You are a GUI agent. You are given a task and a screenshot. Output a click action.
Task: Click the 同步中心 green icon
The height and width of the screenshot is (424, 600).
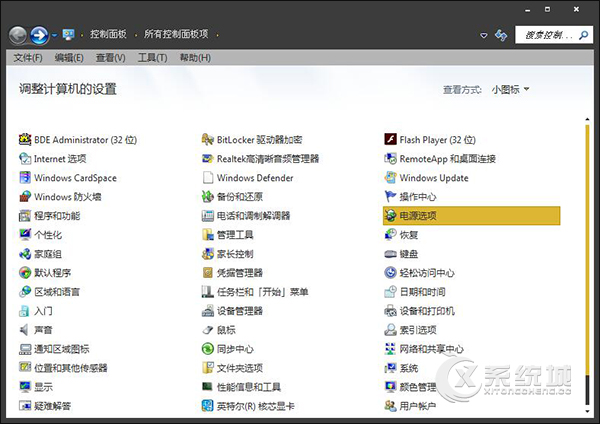pos(207,349)
